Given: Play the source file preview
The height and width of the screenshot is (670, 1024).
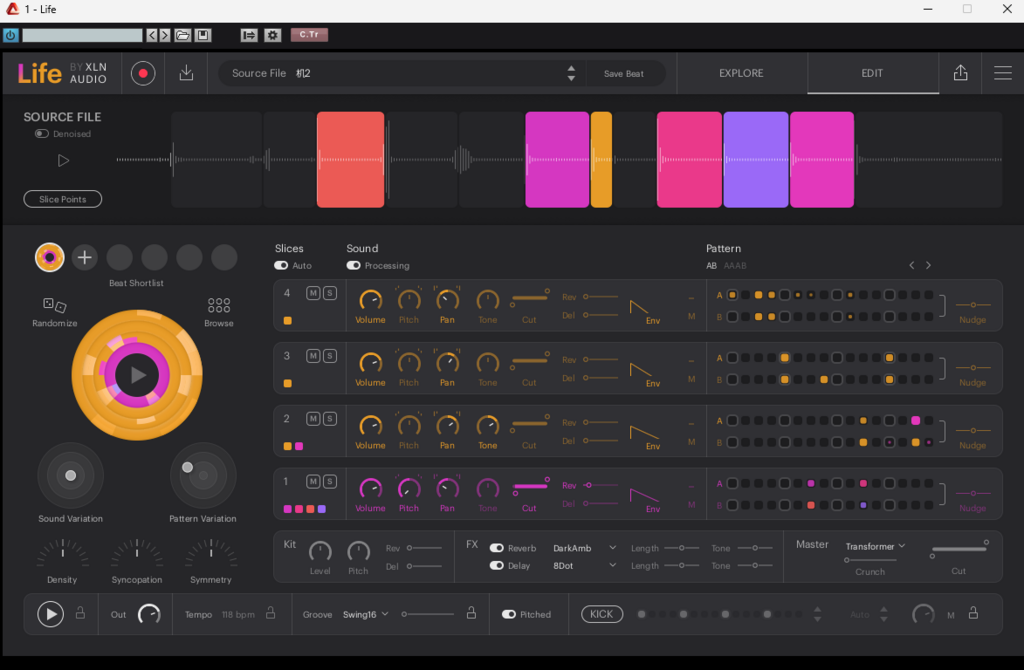Looking at the screenshot, I should point(63,160).
